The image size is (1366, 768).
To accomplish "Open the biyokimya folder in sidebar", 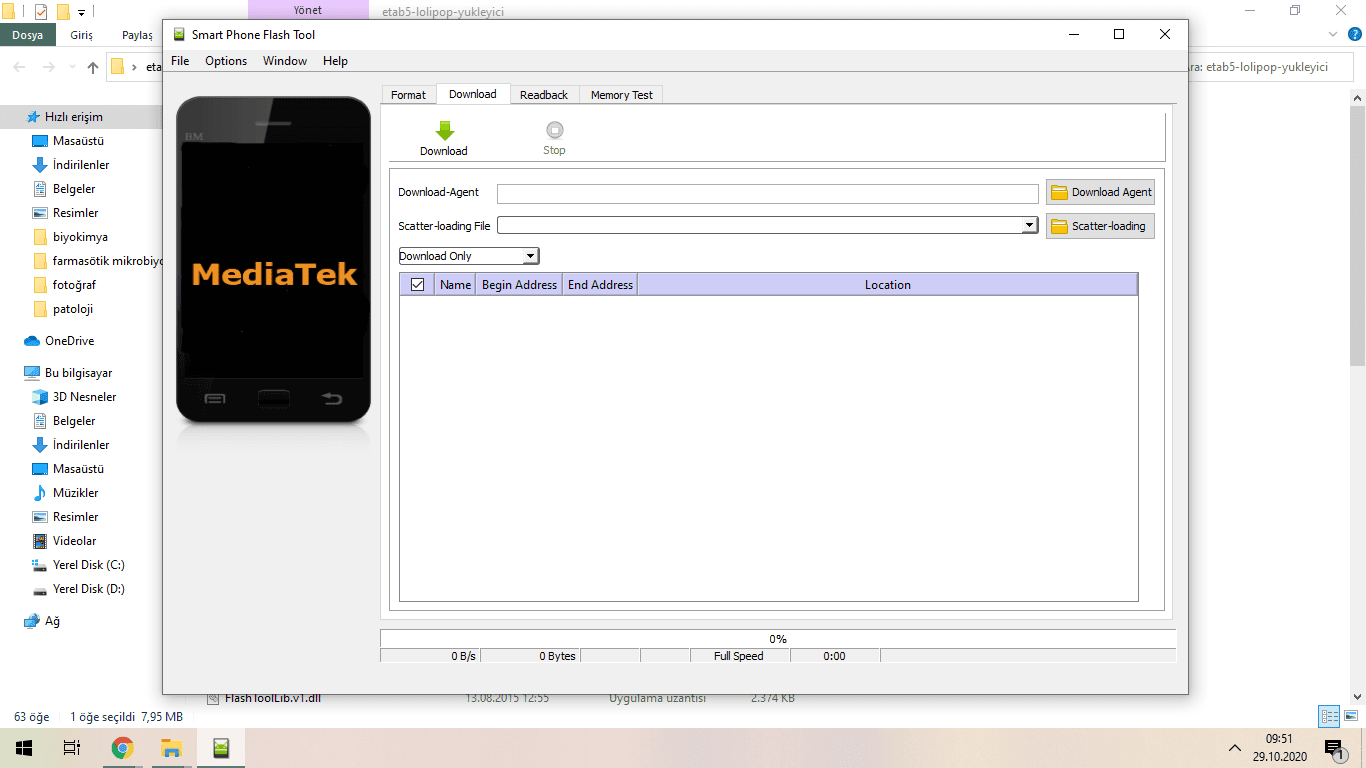I will coord(80,237).
